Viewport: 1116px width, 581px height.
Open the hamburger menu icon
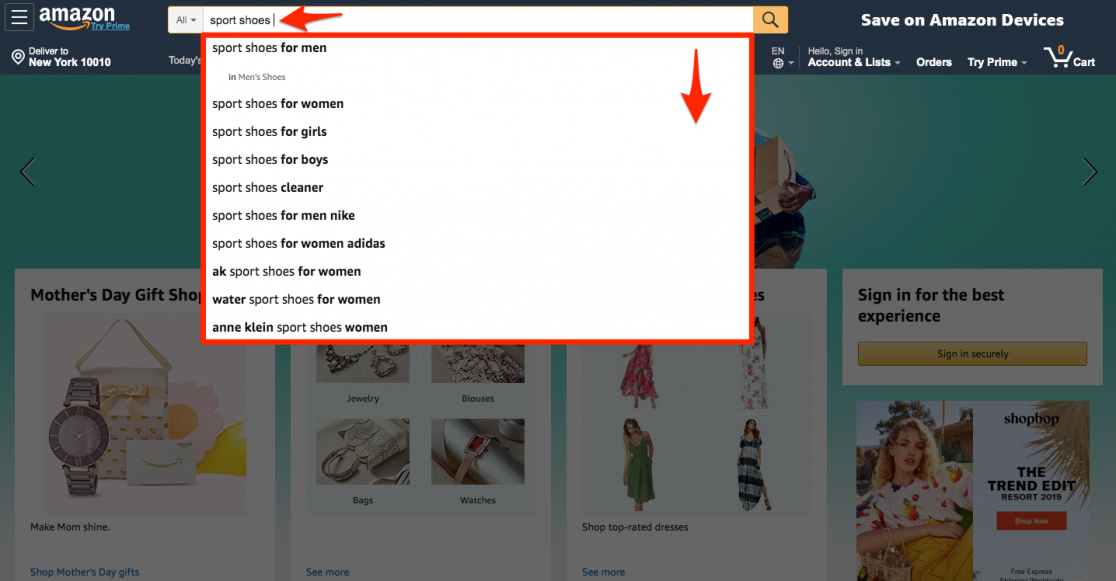pyautogui.click(x=19, y=19)
